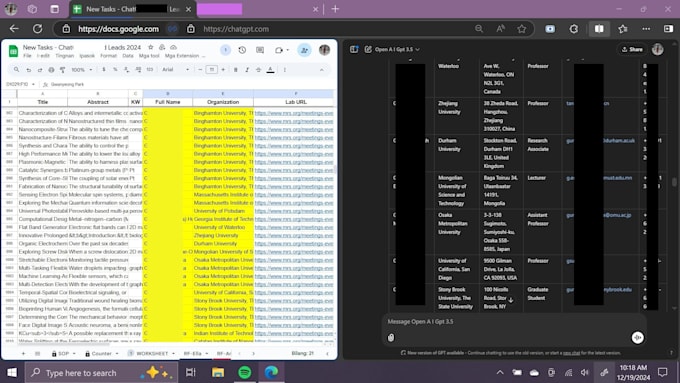Toggle the ChatGPT sidebar panel icon
The image size is (680, 383).
click(x=354, y=49)
